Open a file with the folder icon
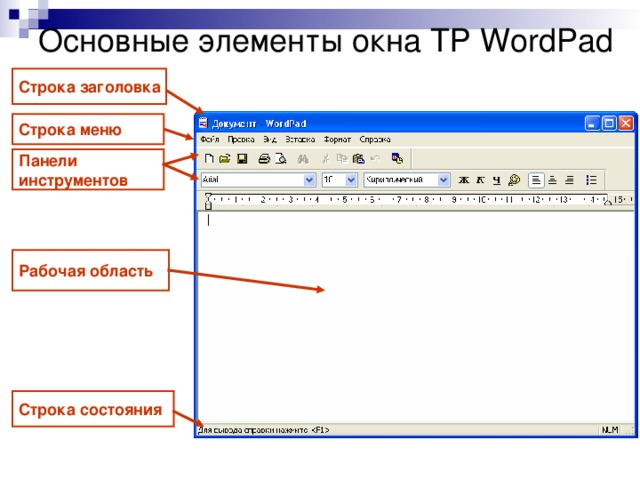Screen dimensions: 640x480 (x=225, y=159)
